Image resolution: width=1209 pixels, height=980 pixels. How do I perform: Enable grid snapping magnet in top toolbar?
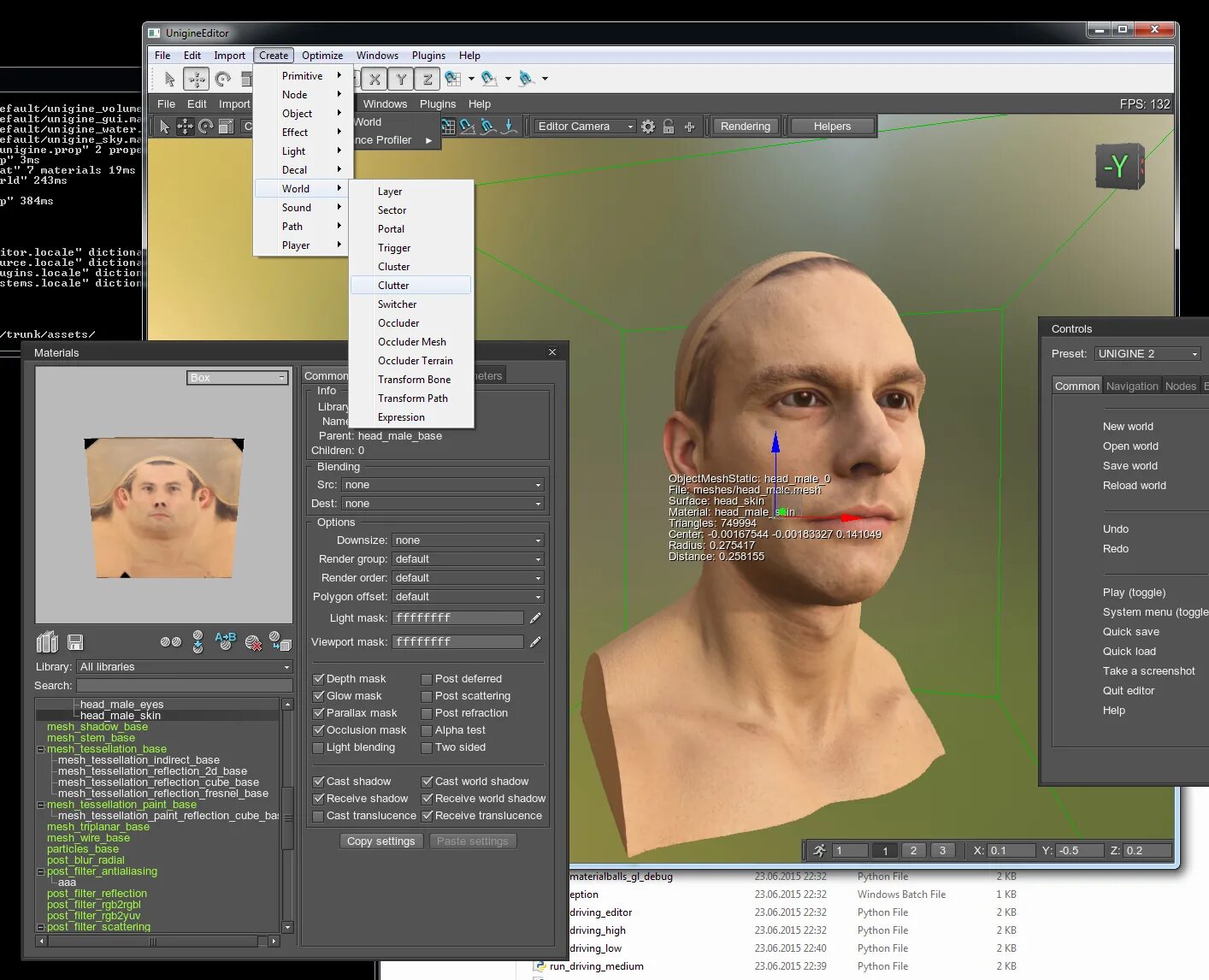tap(453, 79)
